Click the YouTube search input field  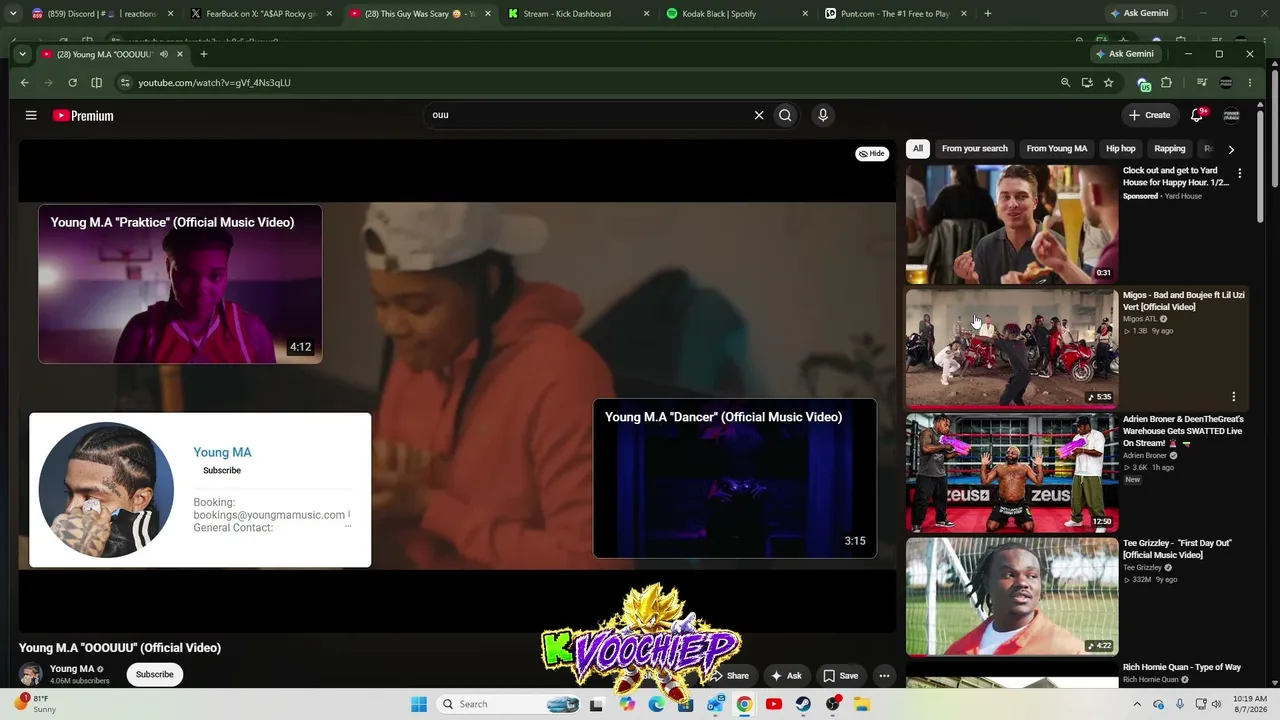click(x=590, y=115)
